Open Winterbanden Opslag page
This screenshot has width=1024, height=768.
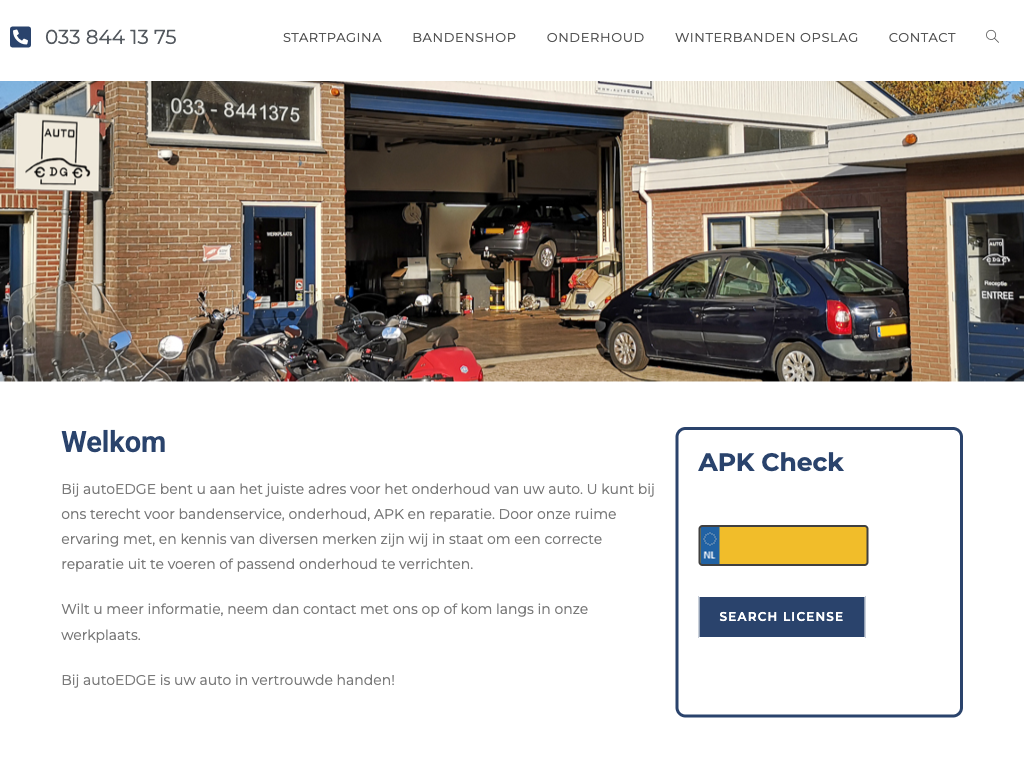pos(766,38)
